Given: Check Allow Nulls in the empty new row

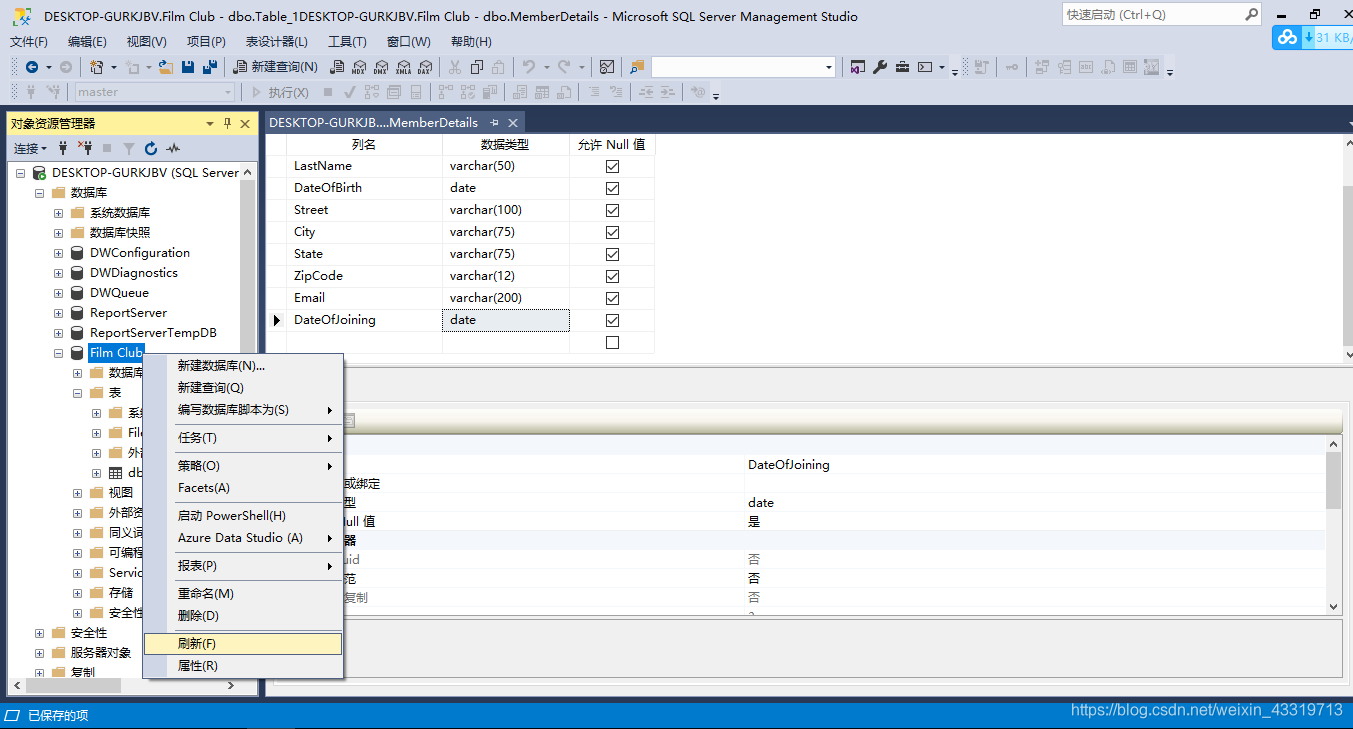Looking at the screenshot, I should 612,342.
